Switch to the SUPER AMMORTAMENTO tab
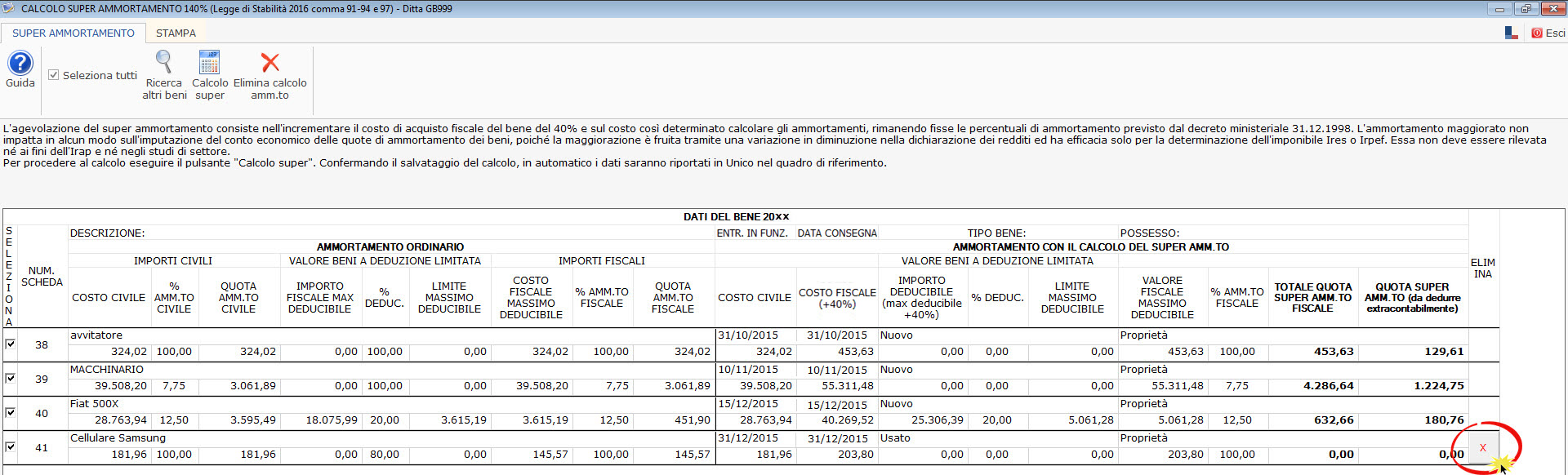This screenshot has height=475, width=1568. tap(73, 33)
